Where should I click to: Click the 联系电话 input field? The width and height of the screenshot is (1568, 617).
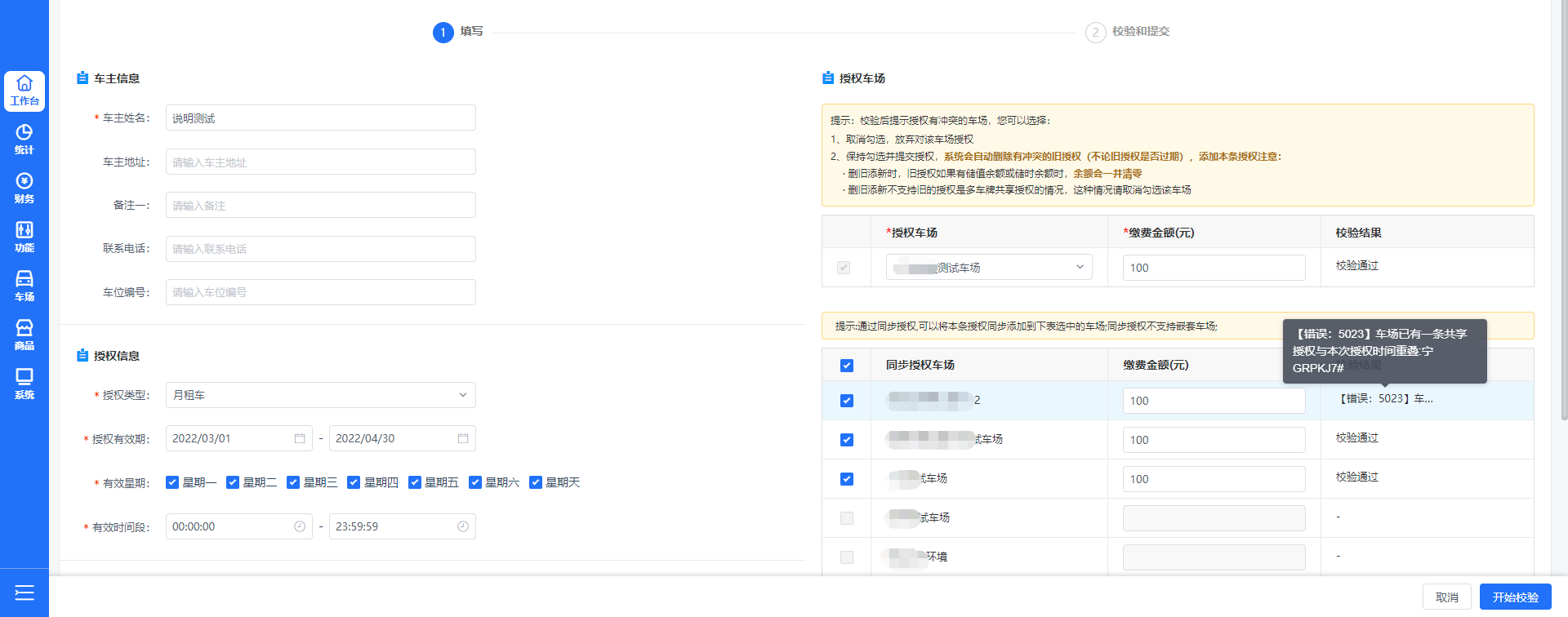coord(320,249)
